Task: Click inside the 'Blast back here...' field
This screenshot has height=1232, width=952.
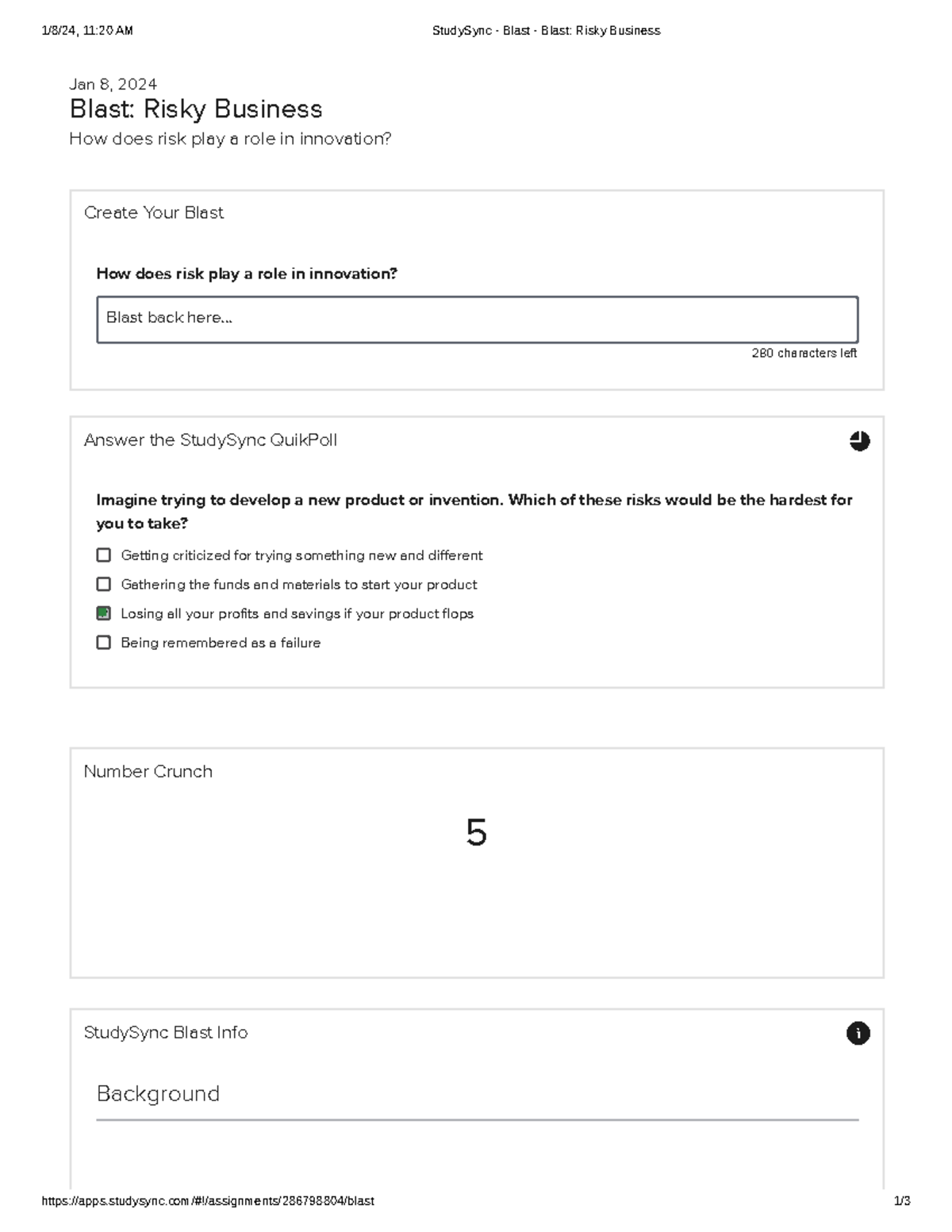Action: pyautogui.click(x=476, y=318)
